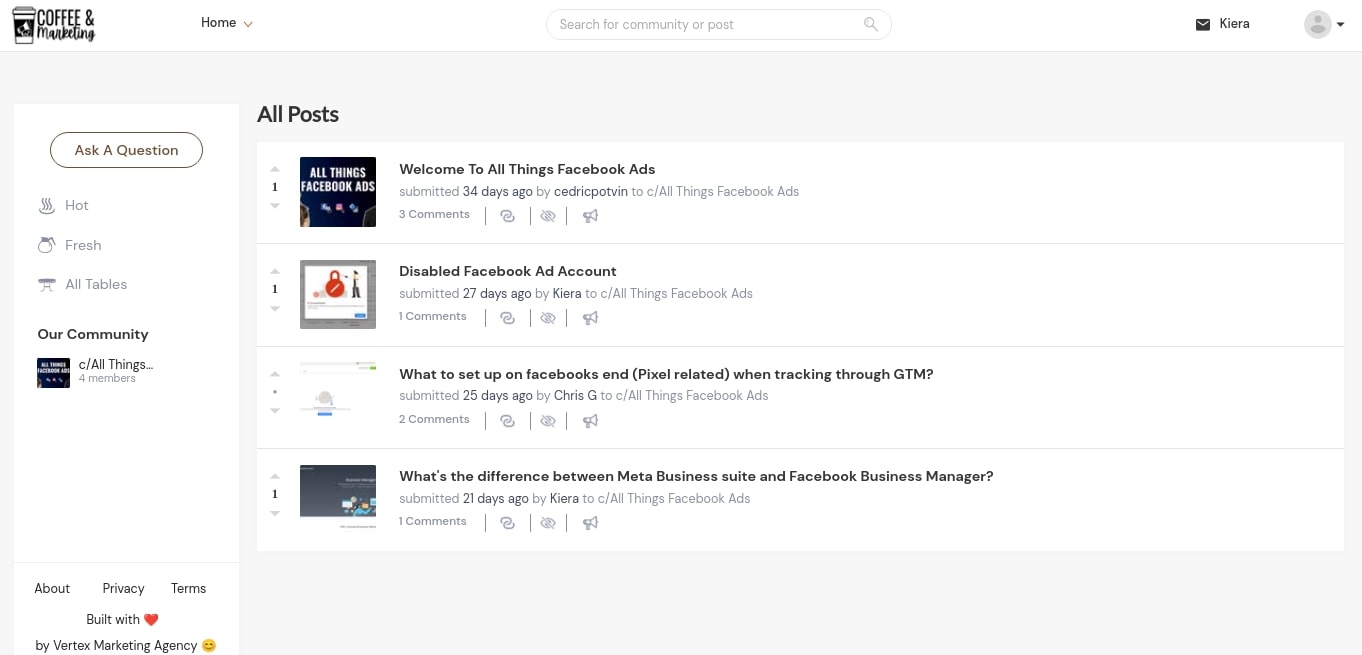Copy link icon on Meta Business suite post
The width and height of the screenshot is (1362, 655).
508,523
